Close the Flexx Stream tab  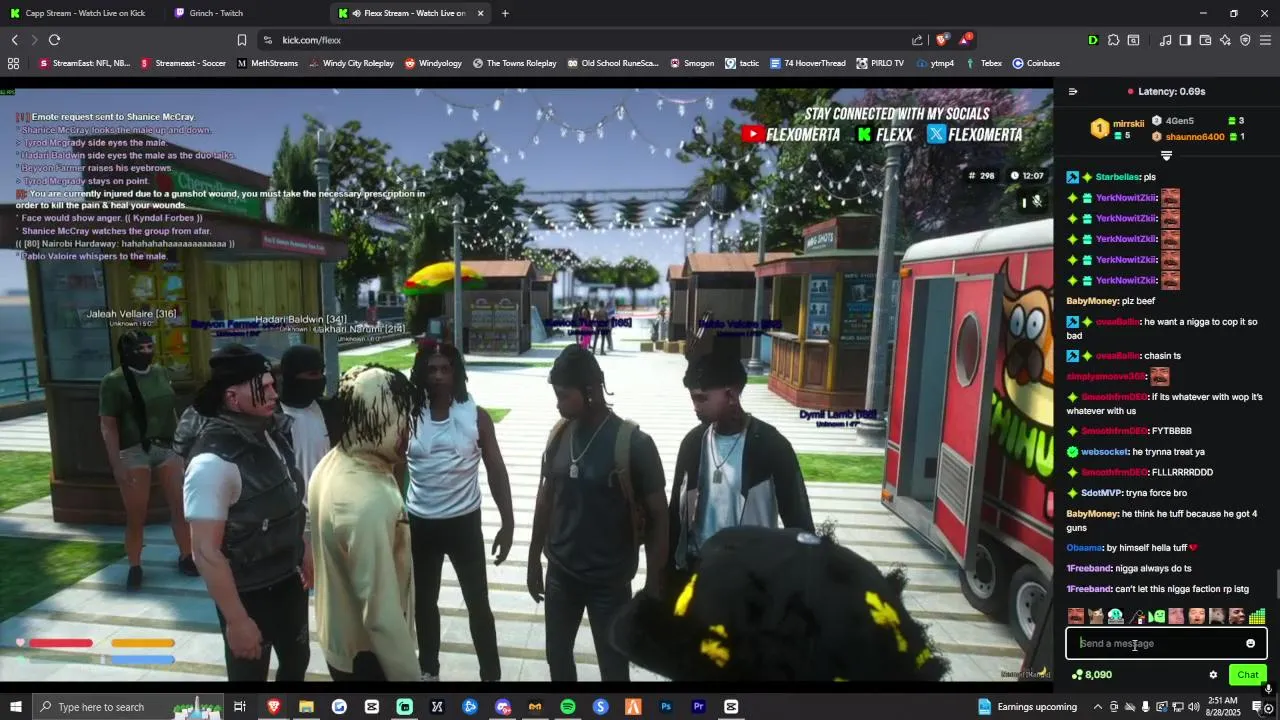click(480, 13)
